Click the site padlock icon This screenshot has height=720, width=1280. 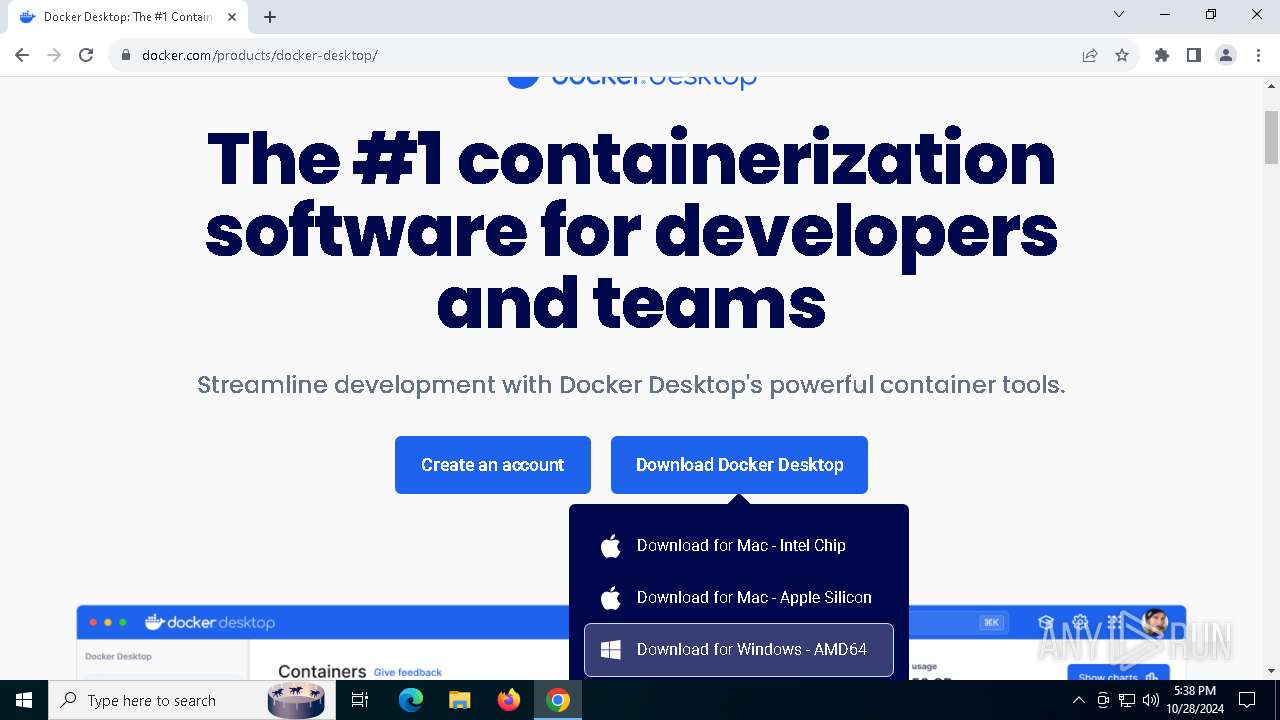point(125,55)
